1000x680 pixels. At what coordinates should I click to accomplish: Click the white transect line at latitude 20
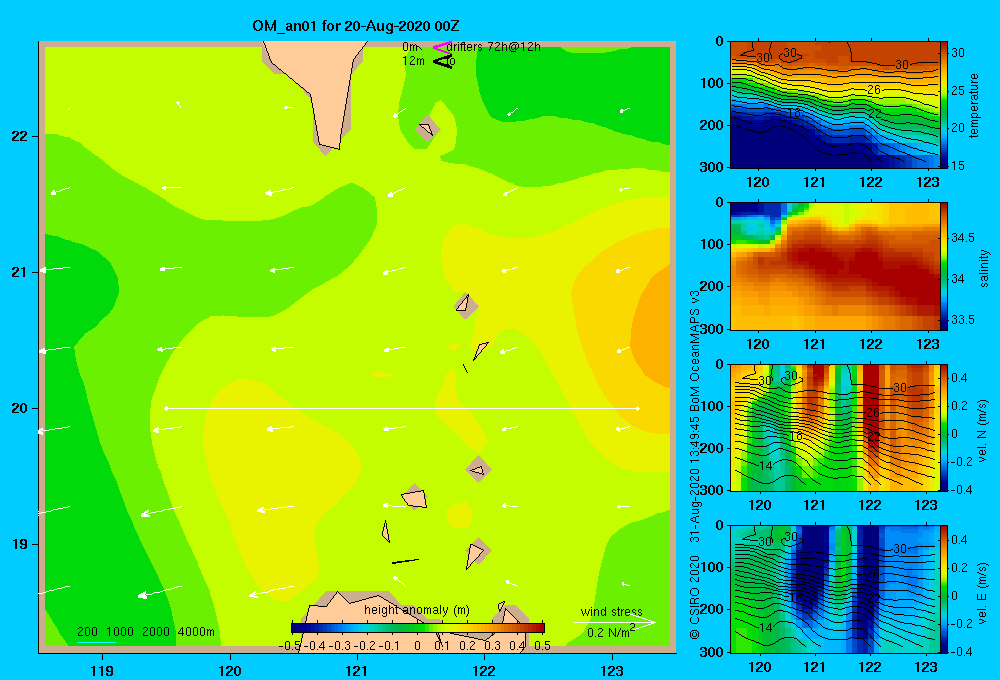tap(402, 408)
